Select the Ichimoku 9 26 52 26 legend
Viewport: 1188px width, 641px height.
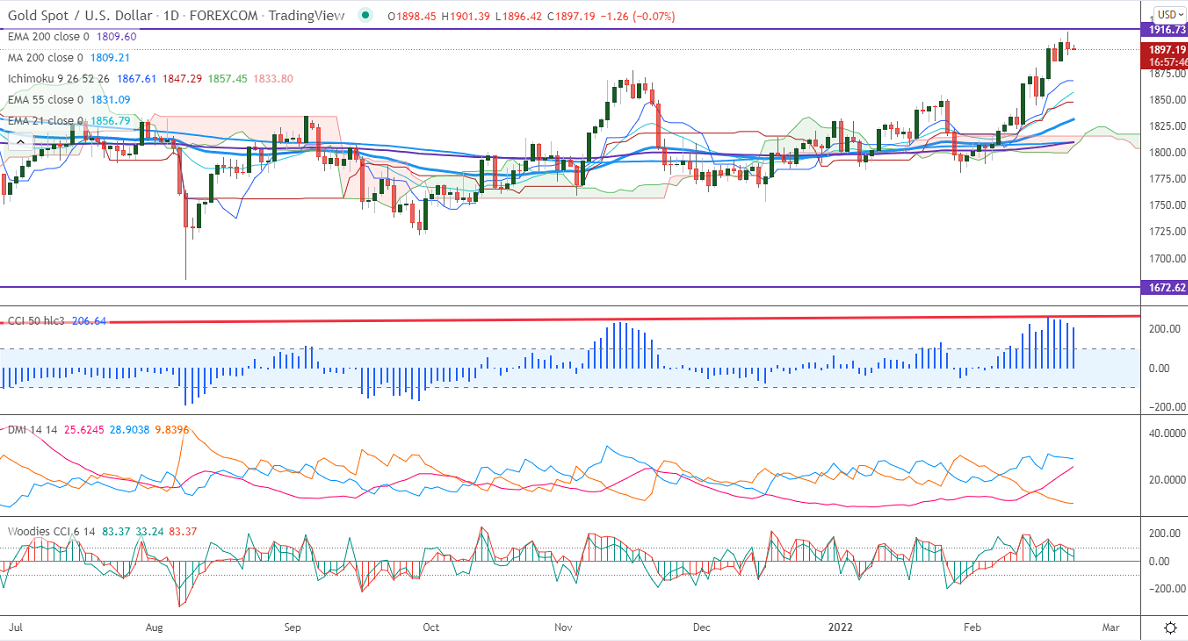click(x=58, y=79)
